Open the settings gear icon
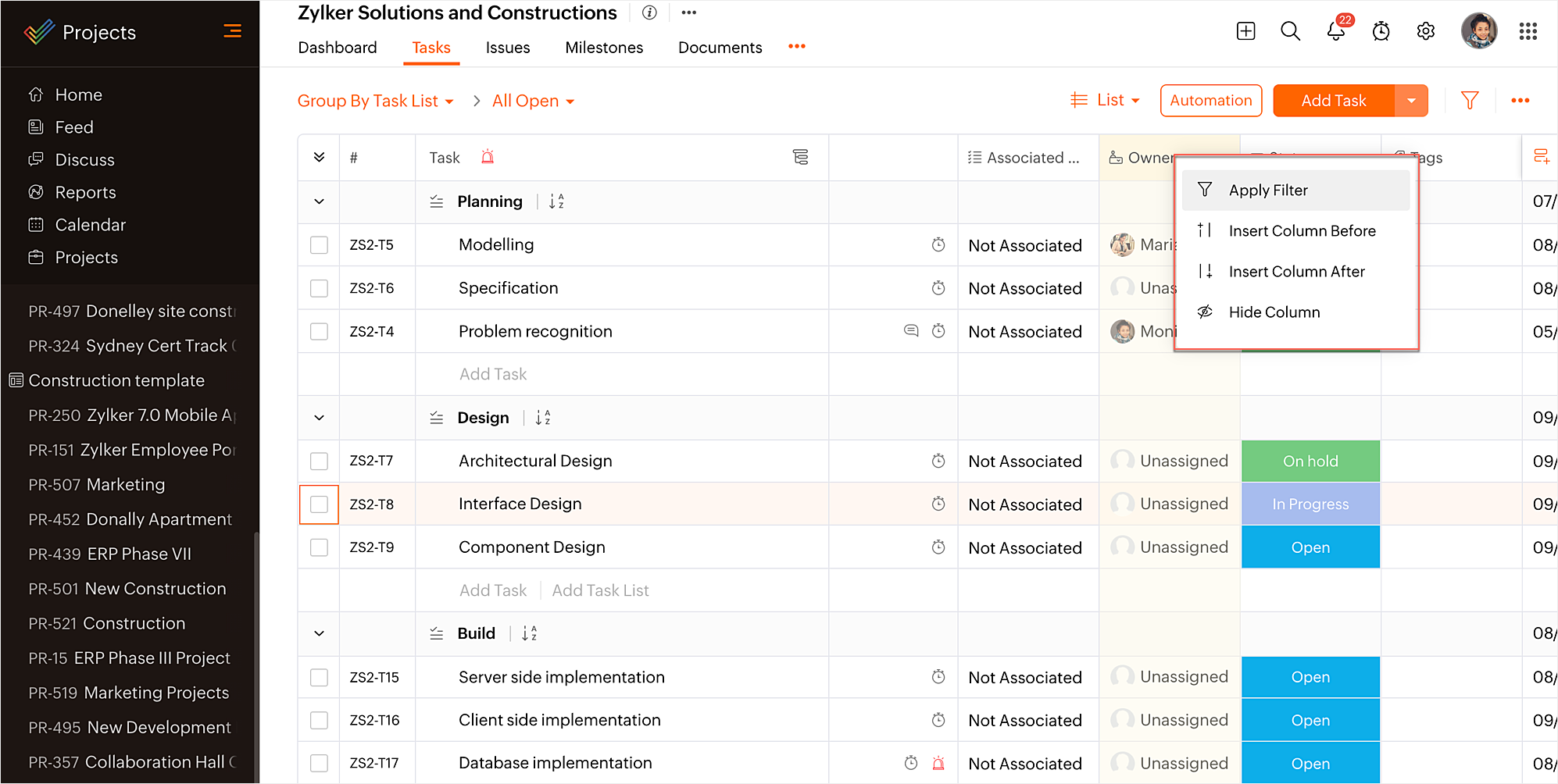This screenshot has height=784, width=1558. coord(1425,31)
